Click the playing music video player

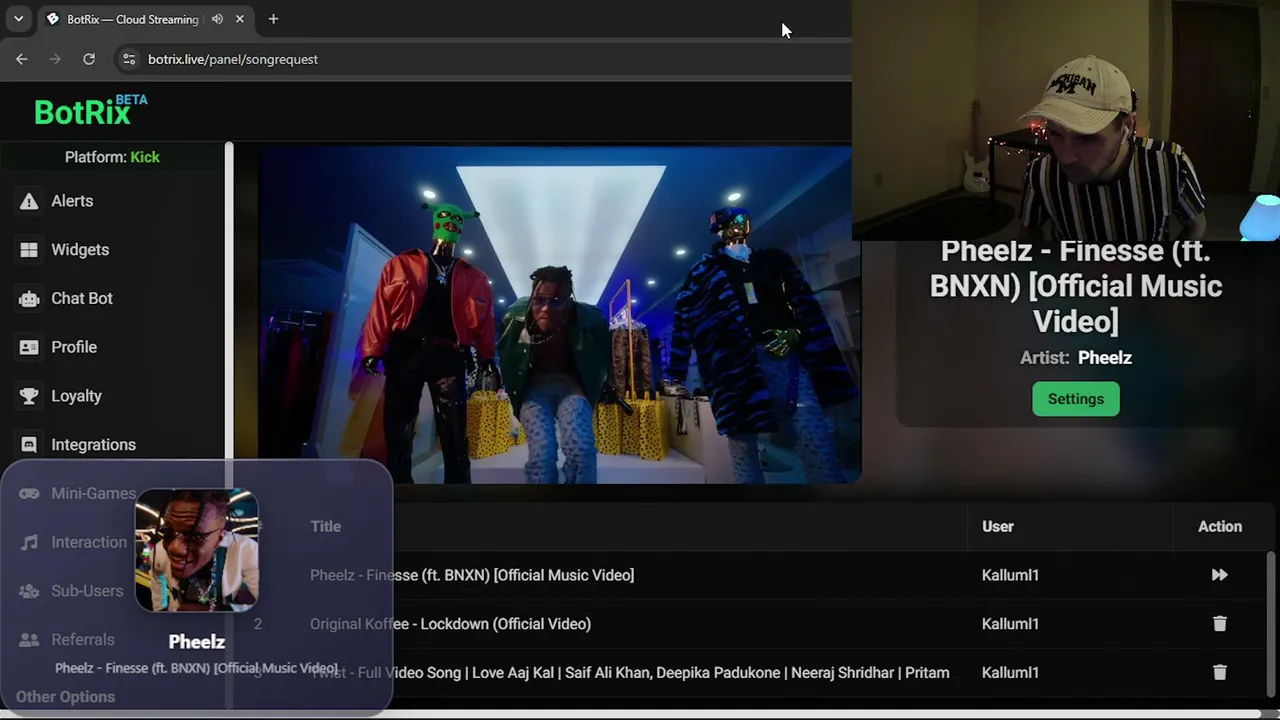559,315
